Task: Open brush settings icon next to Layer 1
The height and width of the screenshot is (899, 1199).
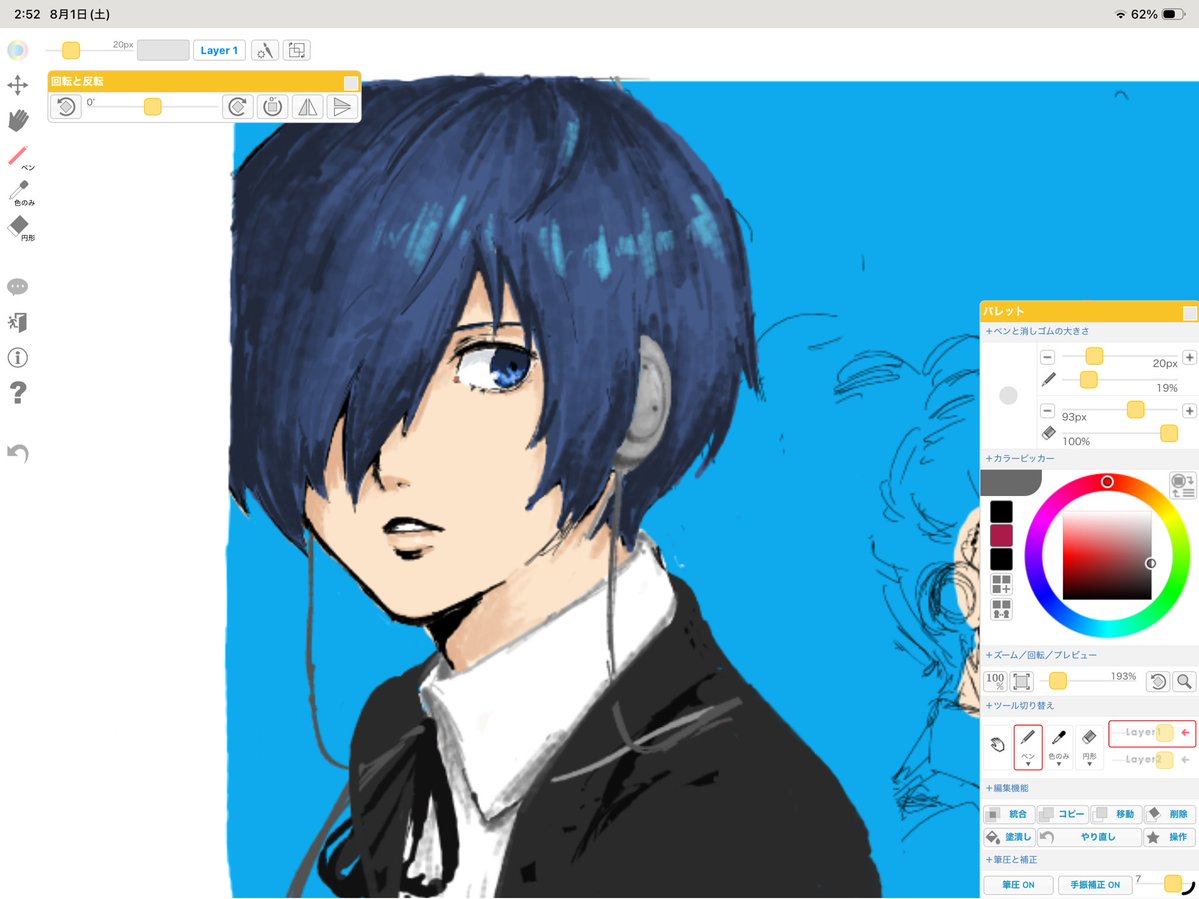Action: [265, 50]
